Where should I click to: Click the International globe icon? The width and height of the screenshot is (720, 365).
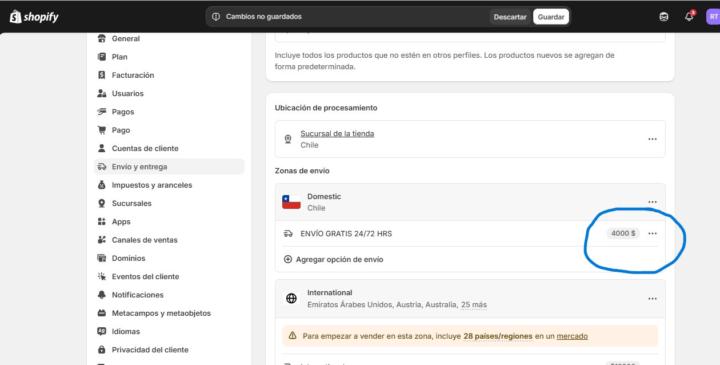click(291, 298)
